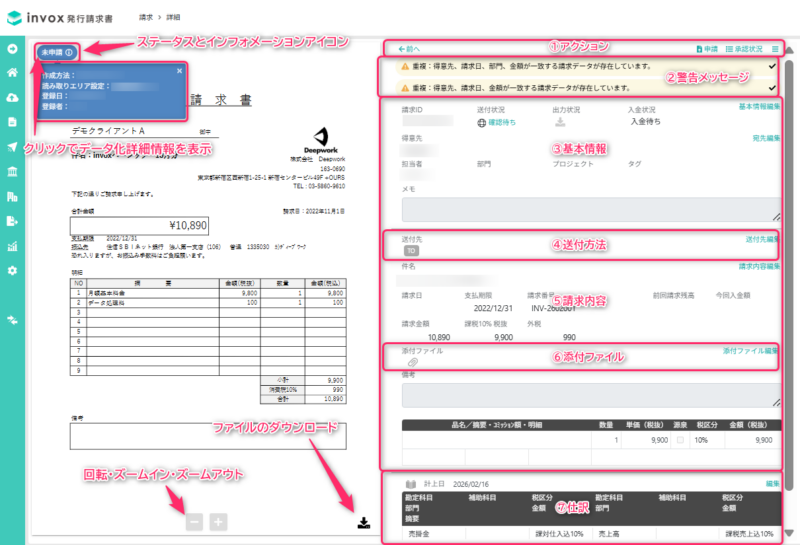Click the 基本情報編集 link
Viewport: 800px width, 545px height.
(x=760, y=106)
